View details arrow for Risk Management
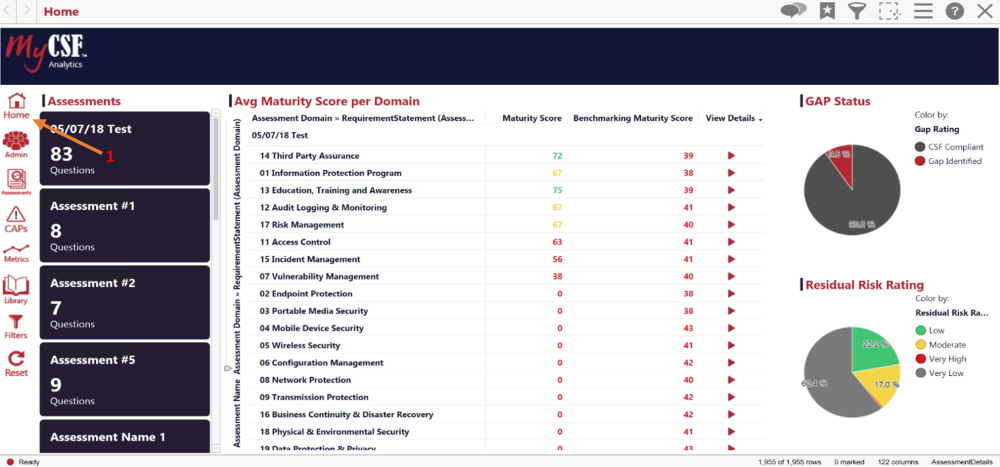The image size is (1000, 467). (x=732, y=225)
